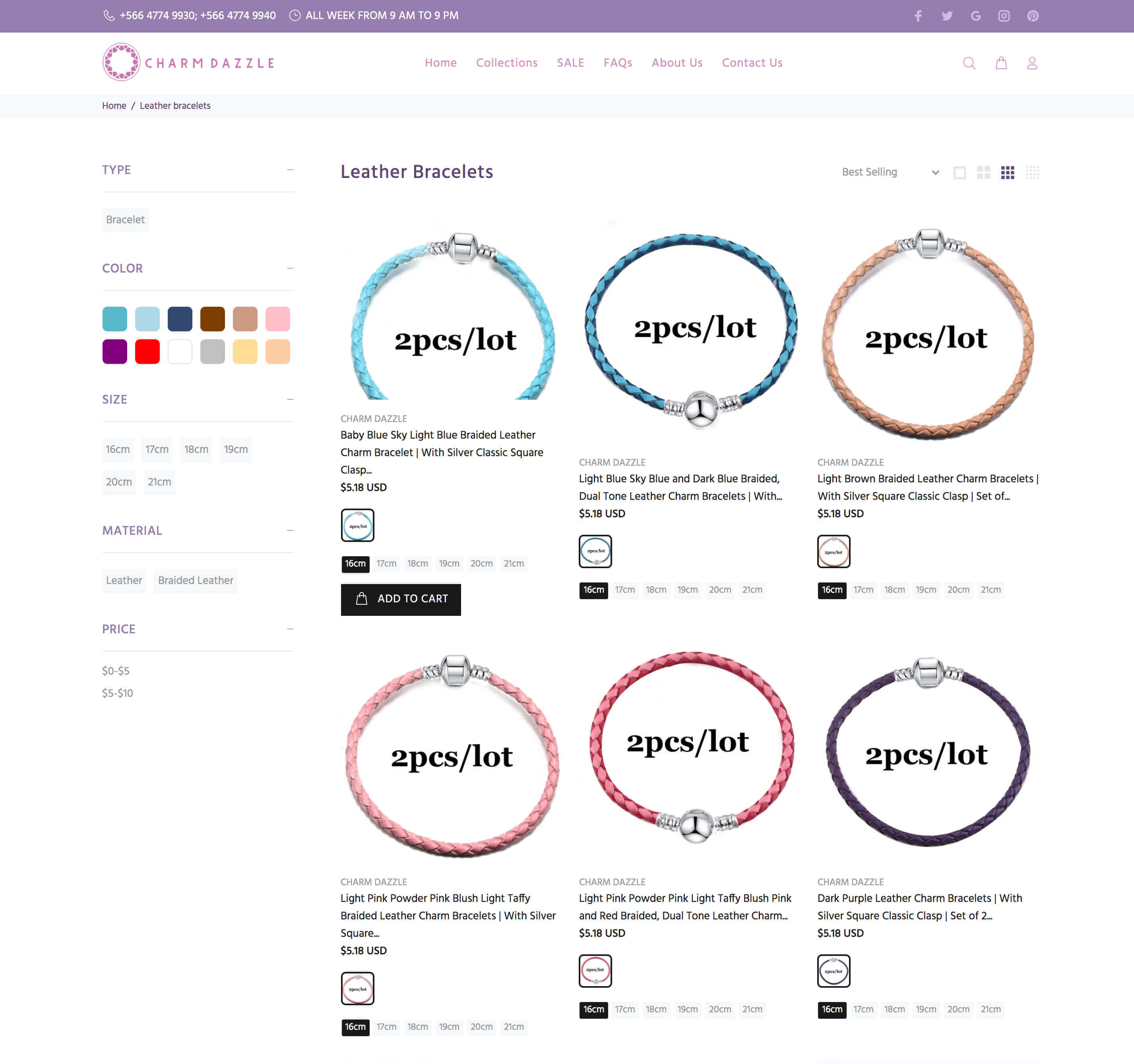Visit the Facebook social icon
Screen dimensions: 1134x1064
918,16
